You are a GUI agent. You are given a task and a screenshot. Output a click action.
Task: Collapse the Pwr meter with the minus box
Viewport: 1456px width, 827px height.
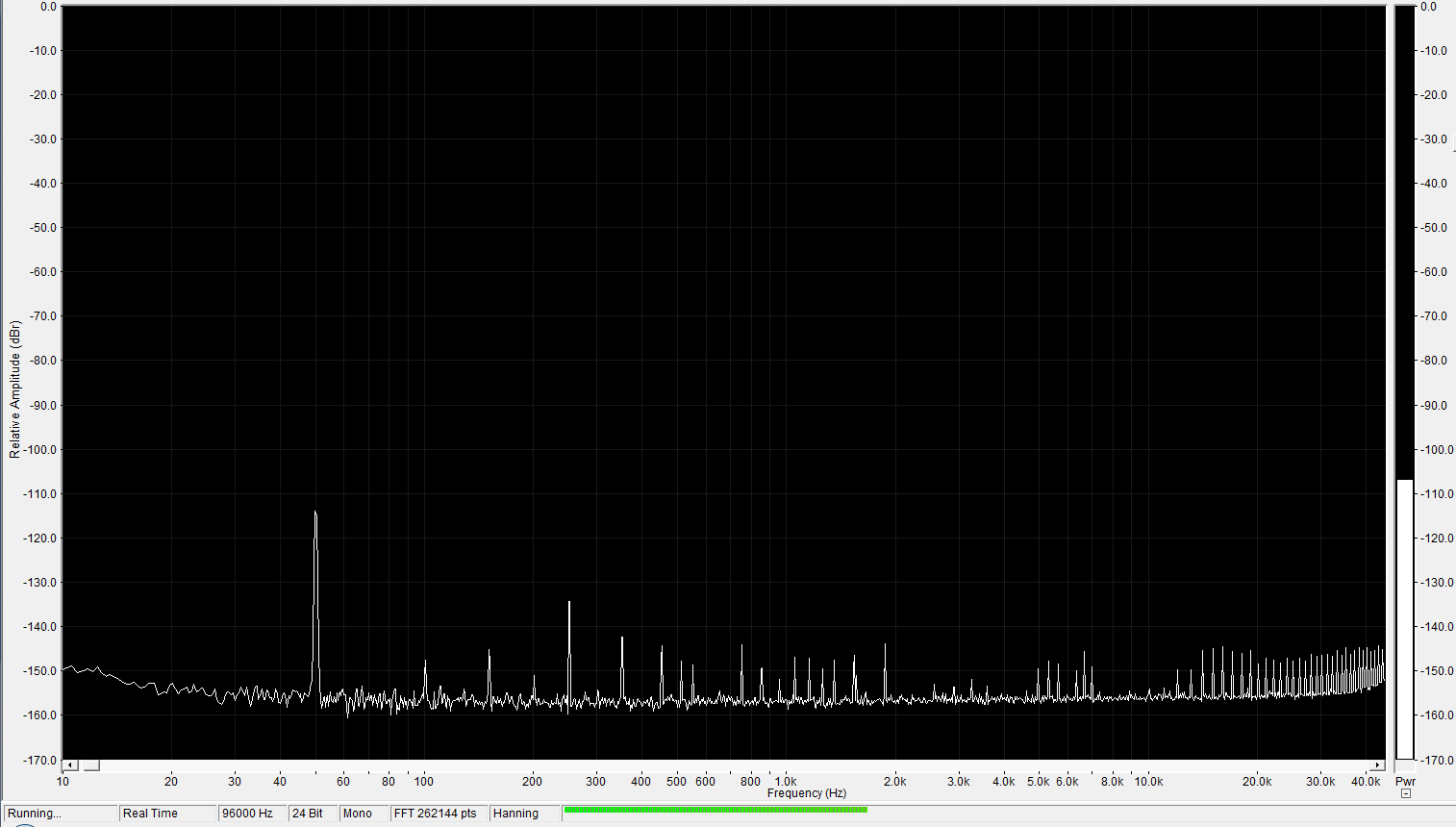click(x=1405, y=793)
